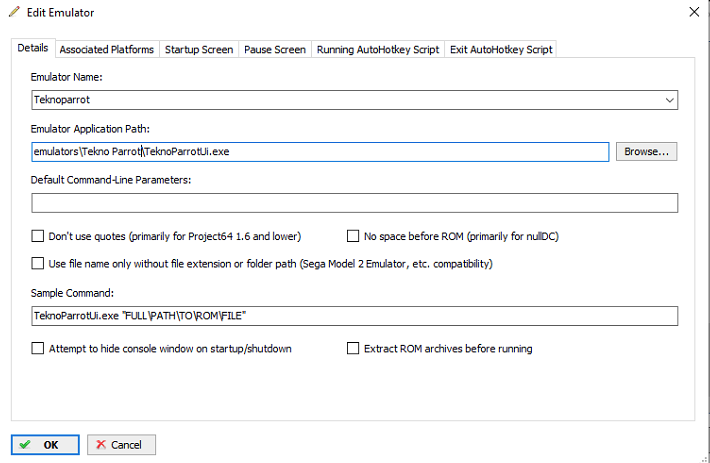The width and height of the screenshot is (710, 463).
Task: Open the Startup Screen tab
Action: click(199, 49)
